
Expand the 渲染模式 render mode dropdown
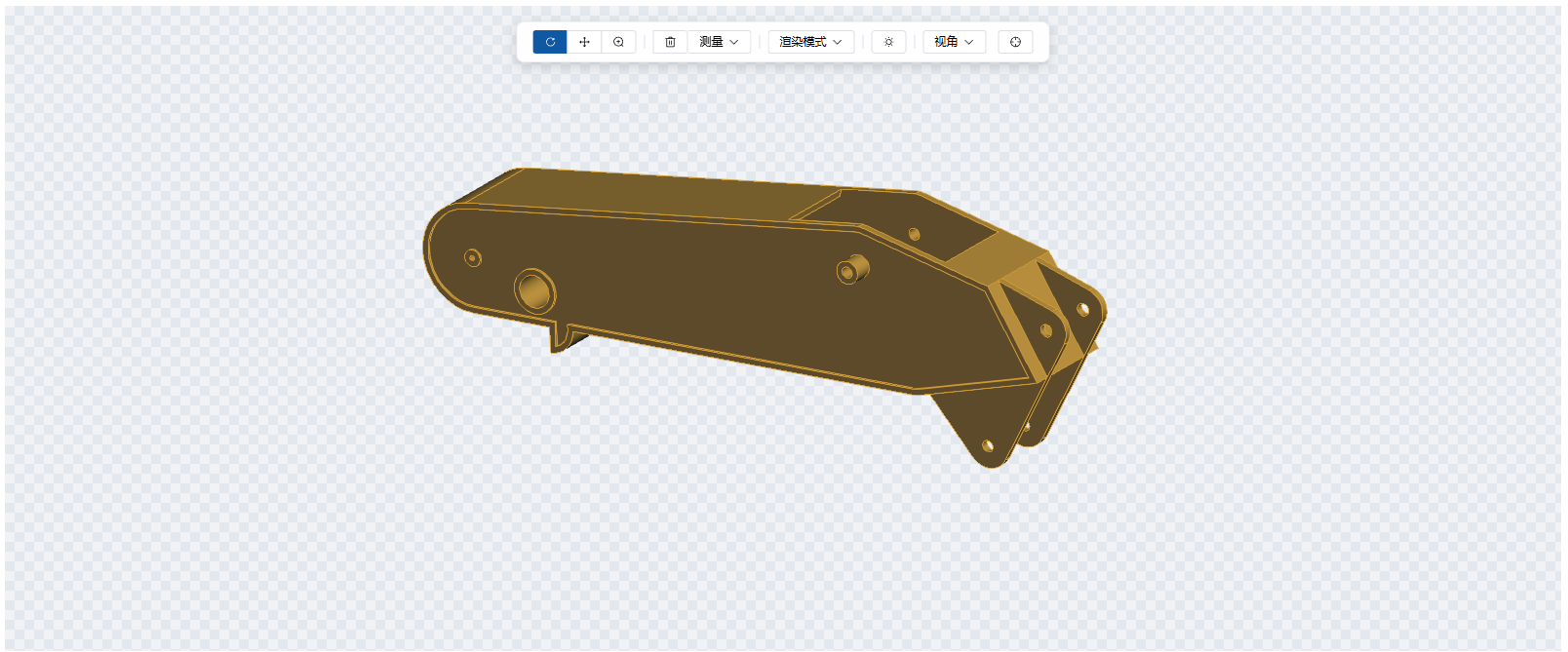click(810, 42)
